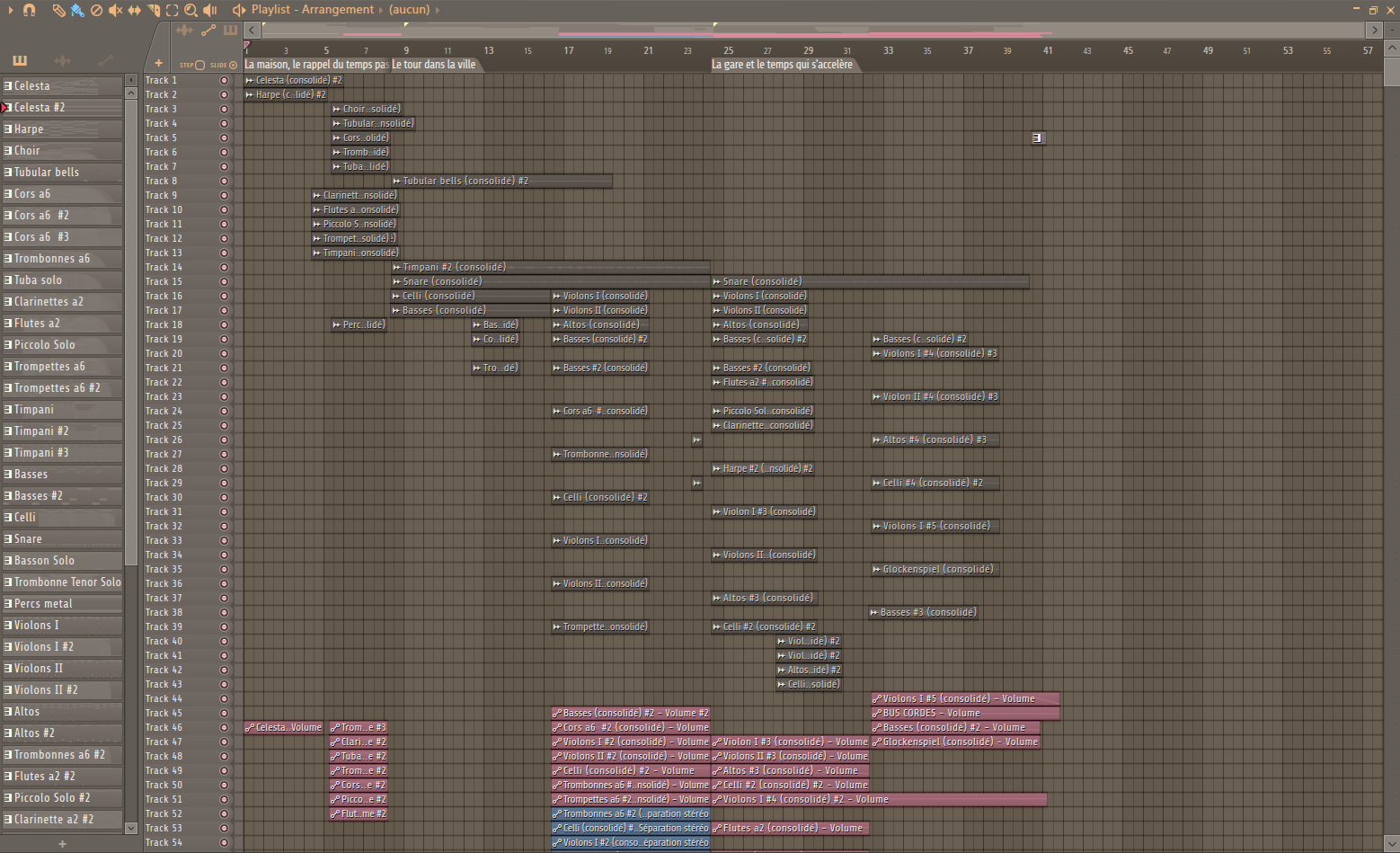
Task: Select the Draw pencil tool
Action: [58, 10]
